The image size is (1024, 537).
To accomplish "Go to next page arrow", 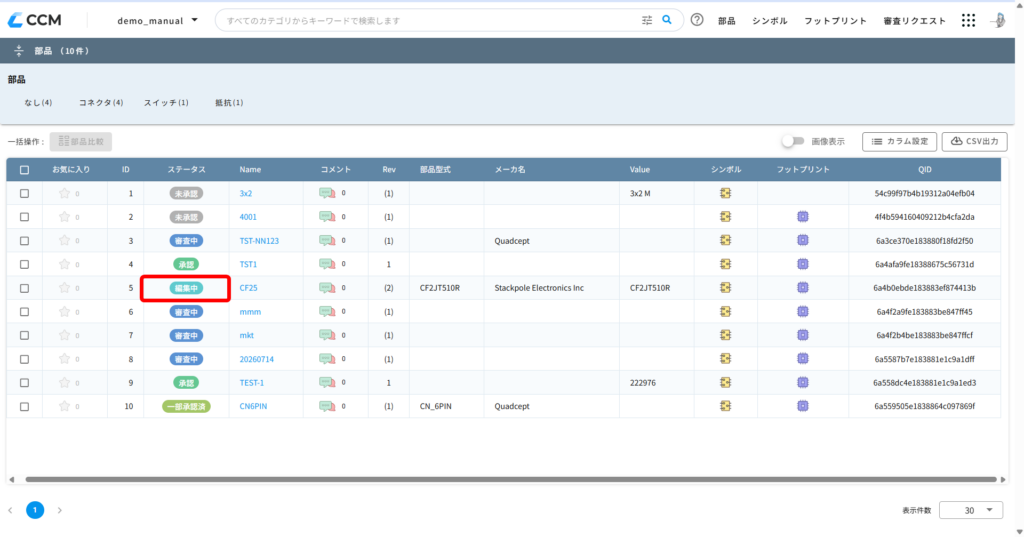I will point(59,510).
